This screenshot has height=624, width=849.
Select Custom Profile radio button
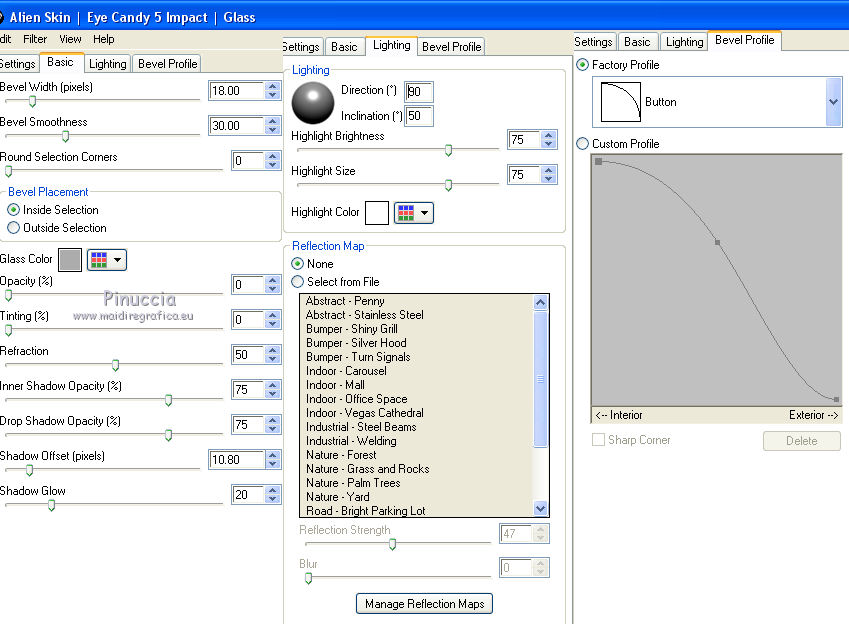(583, 144)
